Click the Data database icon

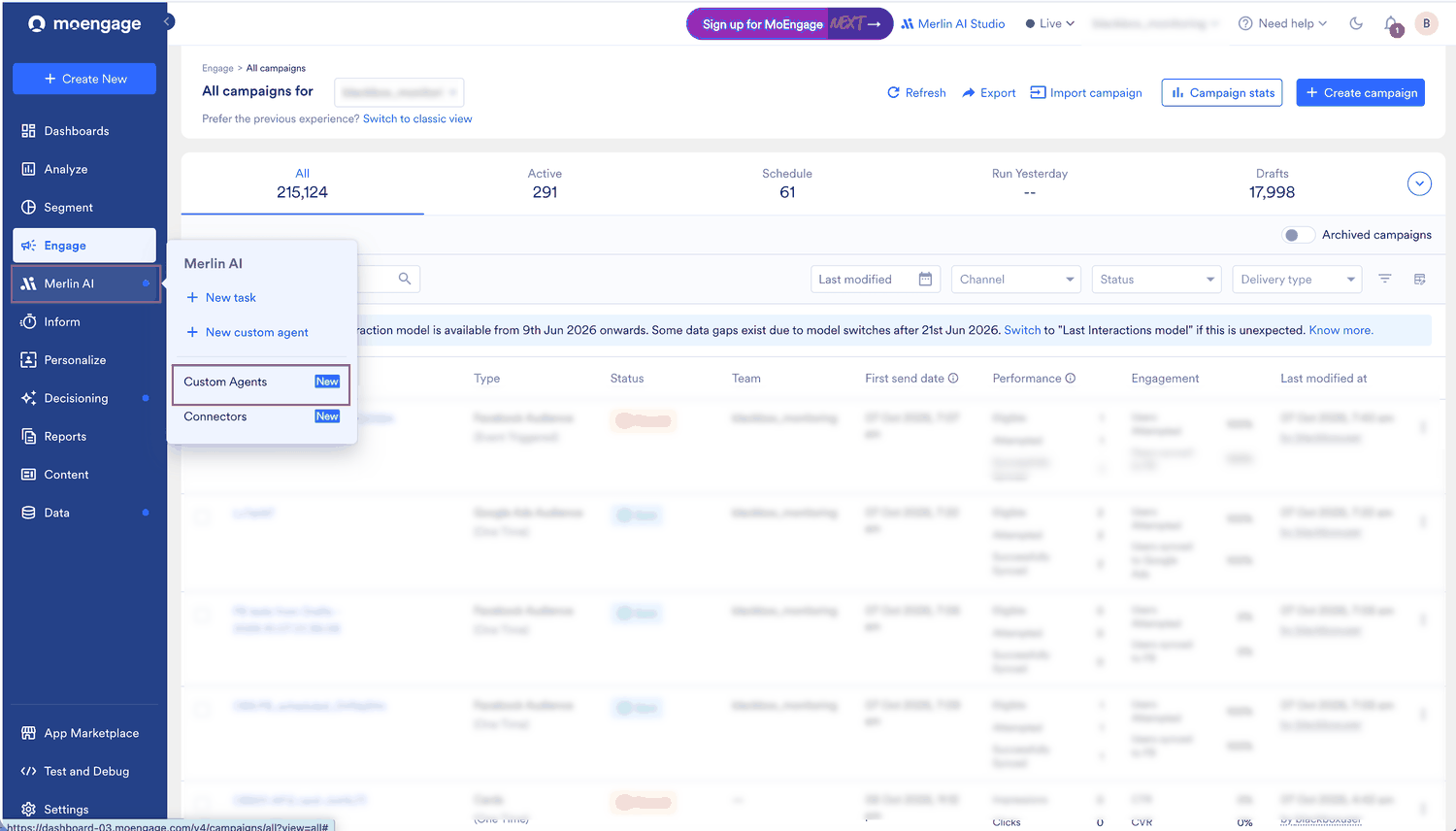coord(28,513)
